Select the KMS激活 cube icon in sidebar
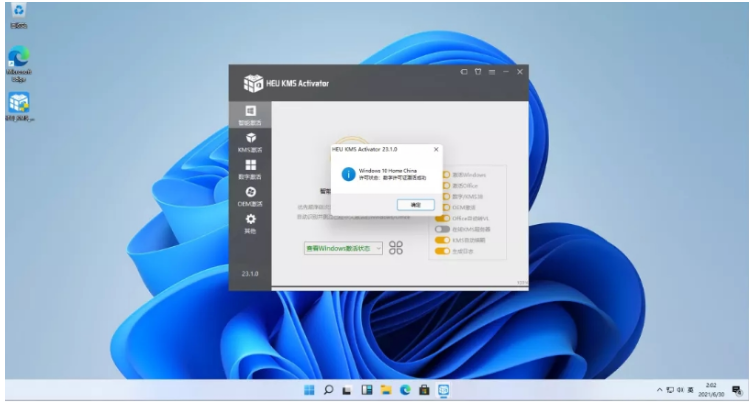Screen dimensions: 755x407 (x=250, y=140)
